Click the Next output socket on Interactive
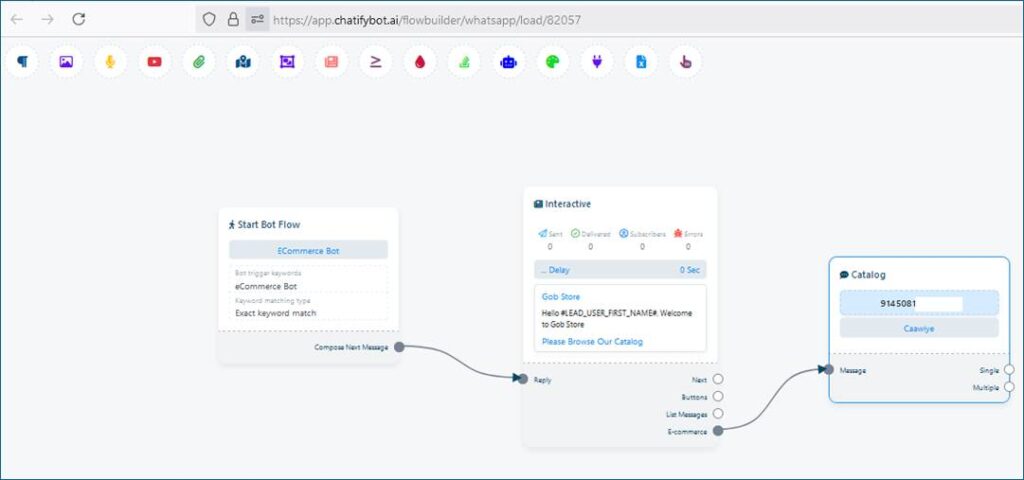1024x480 pixels. [x=718, y=380]
